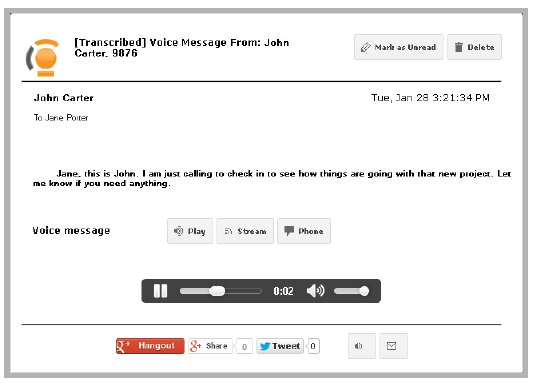The image size is (534, 385).
Task: Send voice message to Phone
Action: (x=304, y=231)
